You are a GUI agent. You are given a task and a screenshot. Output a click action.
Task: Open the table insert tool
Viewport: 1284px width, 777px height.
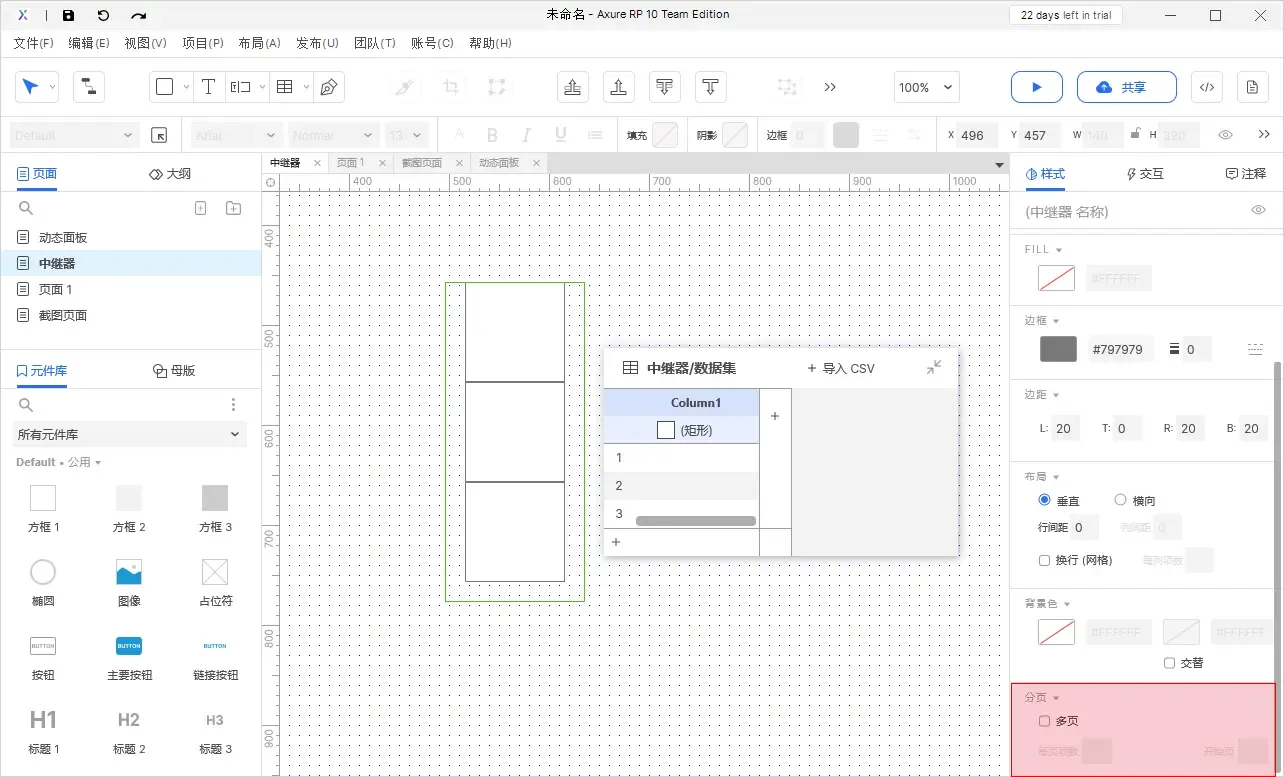pos(285,87)
